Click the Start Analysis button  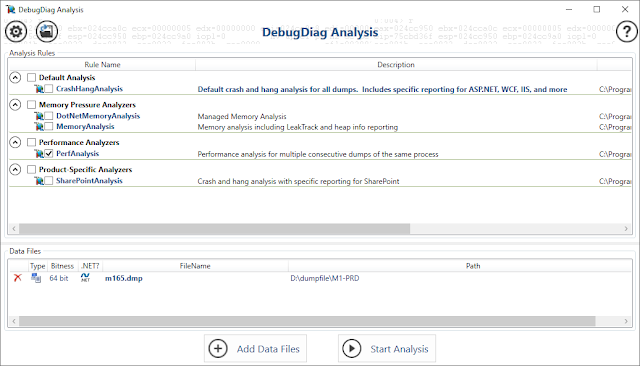(387, 349)
